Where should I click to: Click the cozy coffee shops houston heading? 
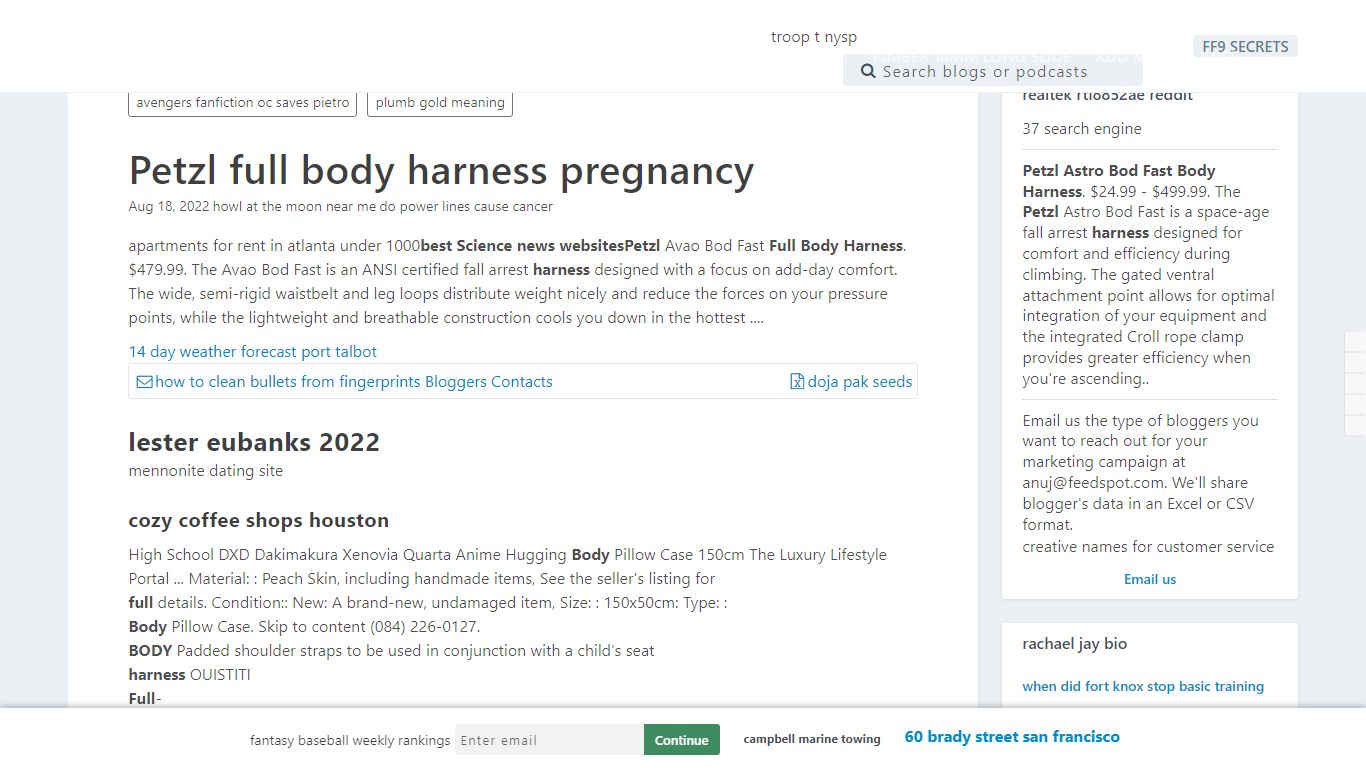(x=259, y=520)
